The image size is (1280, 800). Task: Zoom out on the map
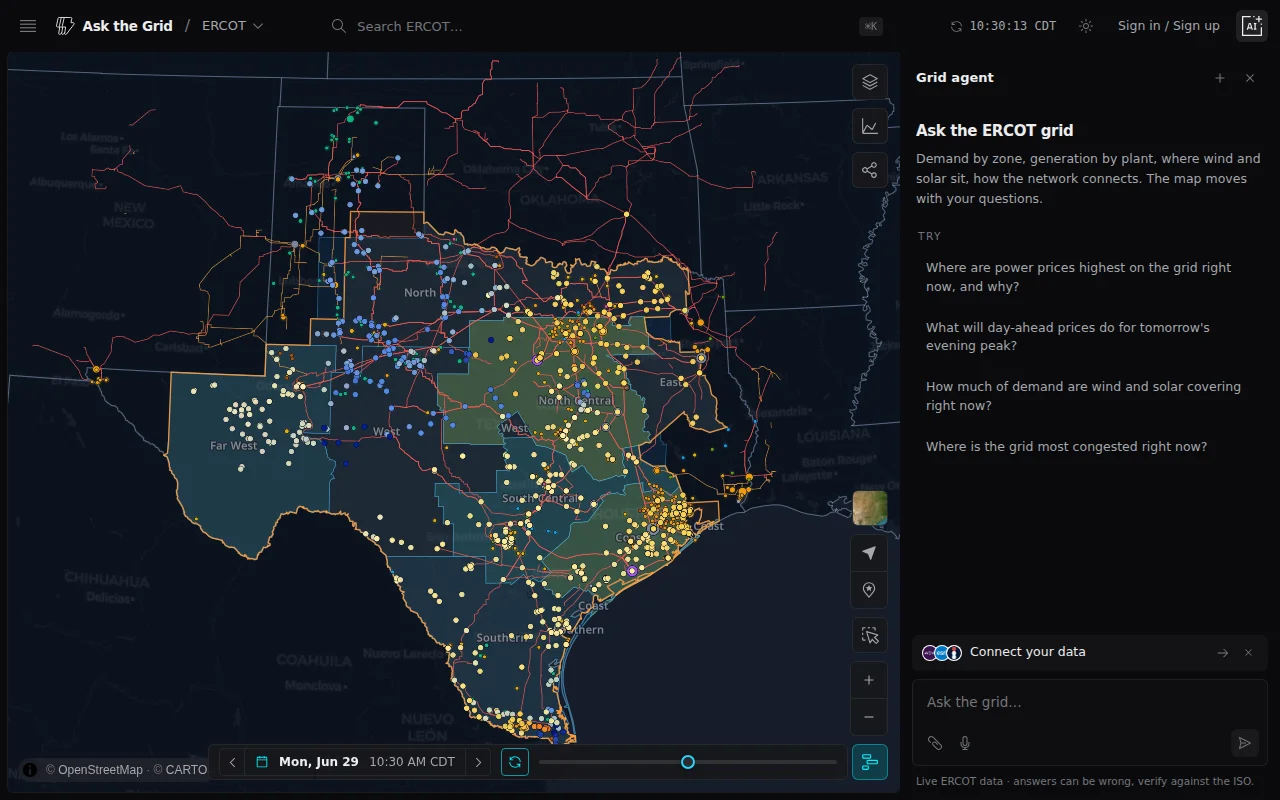click(x=869, y=717)
